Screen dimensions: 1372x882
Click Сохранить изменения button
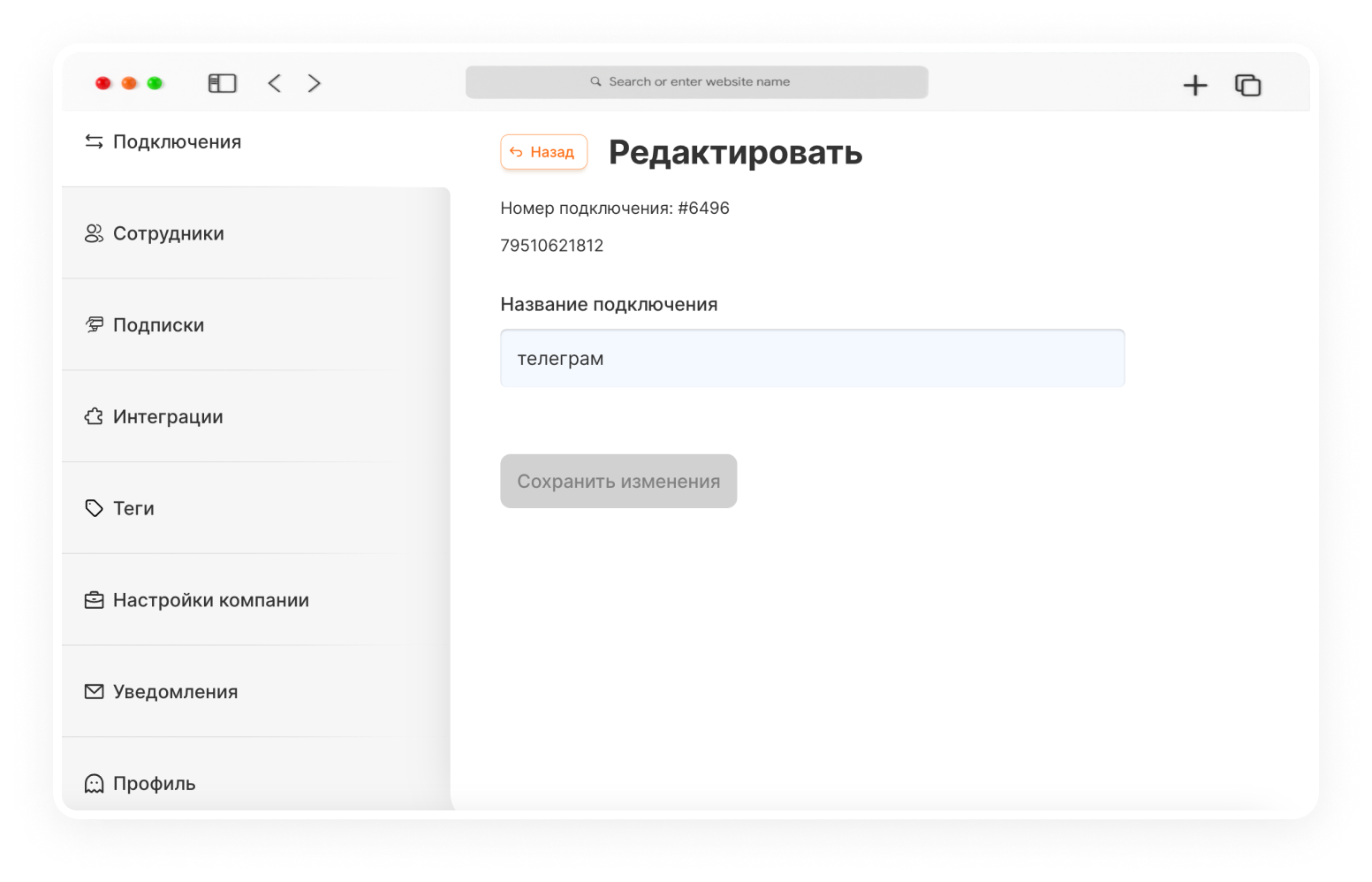tap(618, 481)
